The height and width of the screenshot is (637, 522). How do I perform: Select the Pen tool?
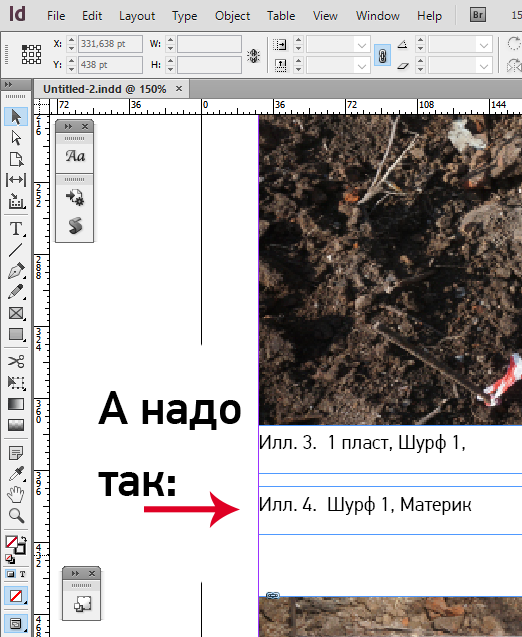(x=16, y=271)
